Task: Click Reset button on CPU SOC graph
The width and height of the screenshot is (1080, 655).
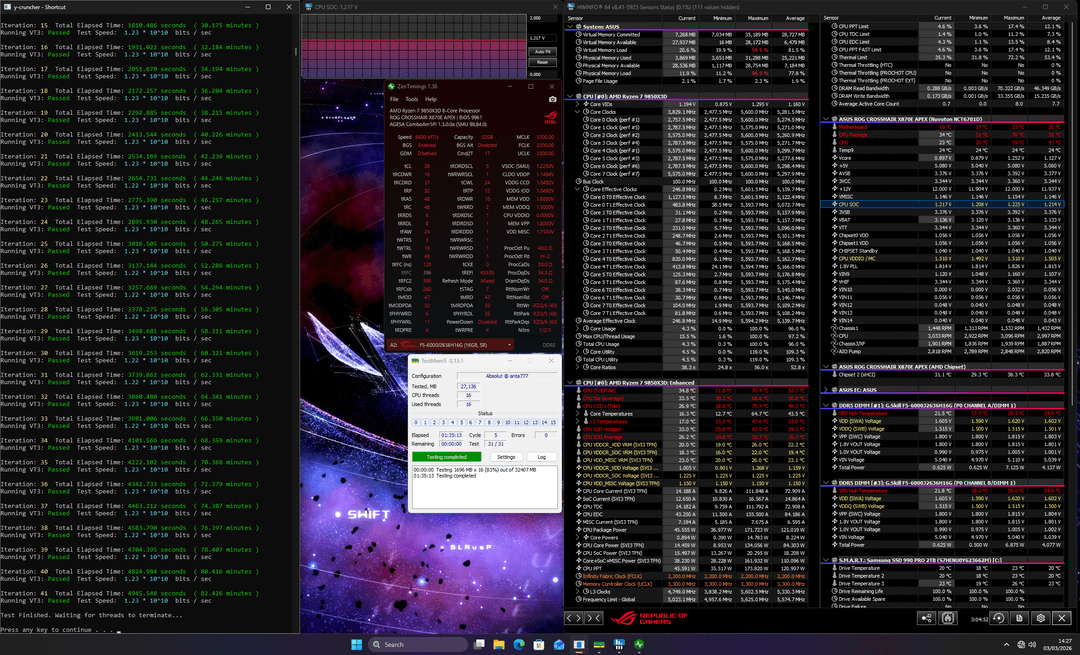Action: coord(542,62)
